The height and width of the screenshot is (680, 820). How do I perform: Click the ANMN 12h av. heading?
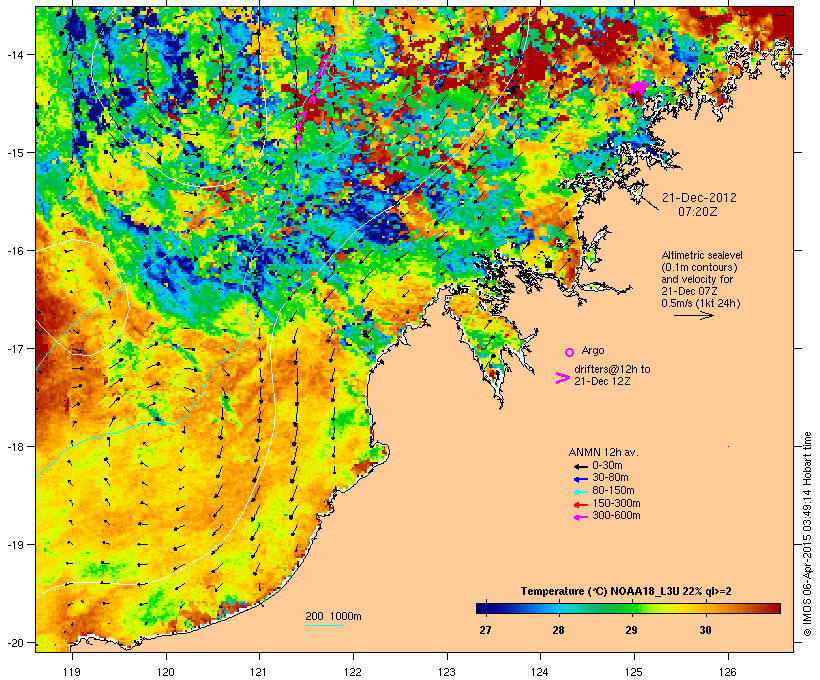[x=603, y=452]
